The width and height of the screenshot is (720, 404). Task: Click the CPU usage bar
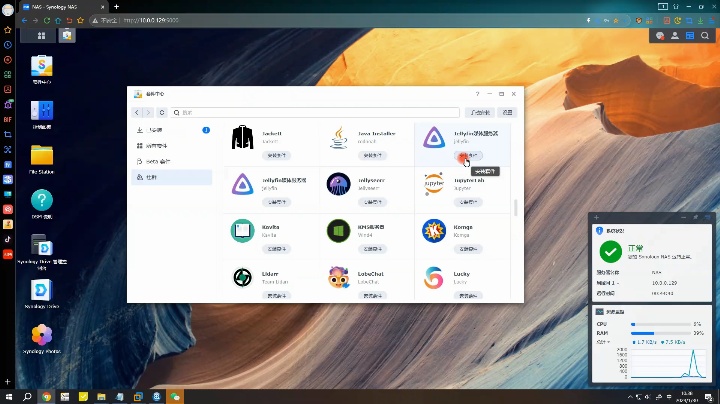(x=661, y=324)
